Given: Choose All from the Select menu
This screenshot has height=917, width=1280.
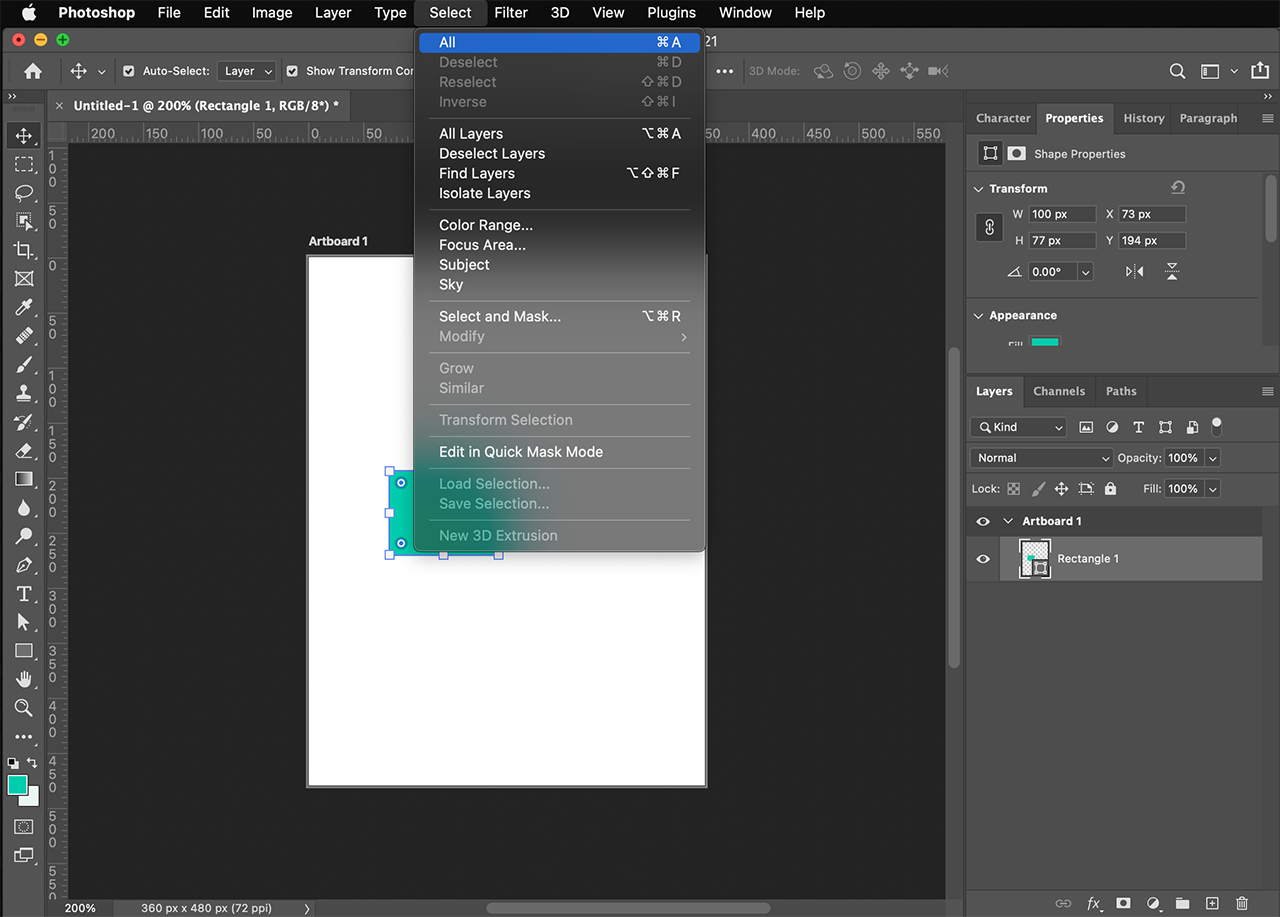Looking at the screenshot, I should (560, 42).
